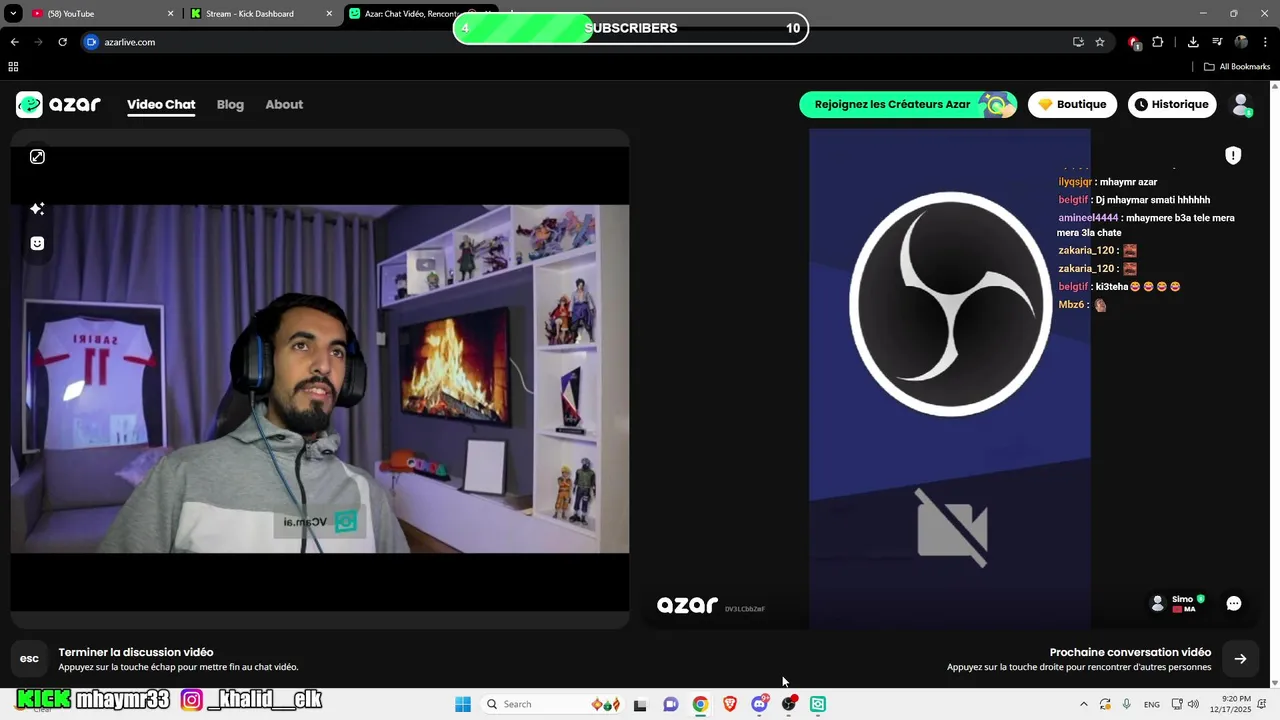Open OBS Studio from the taskbar
The width and height of the screenshot is (1280, 720).
click(x=789, y=704)
